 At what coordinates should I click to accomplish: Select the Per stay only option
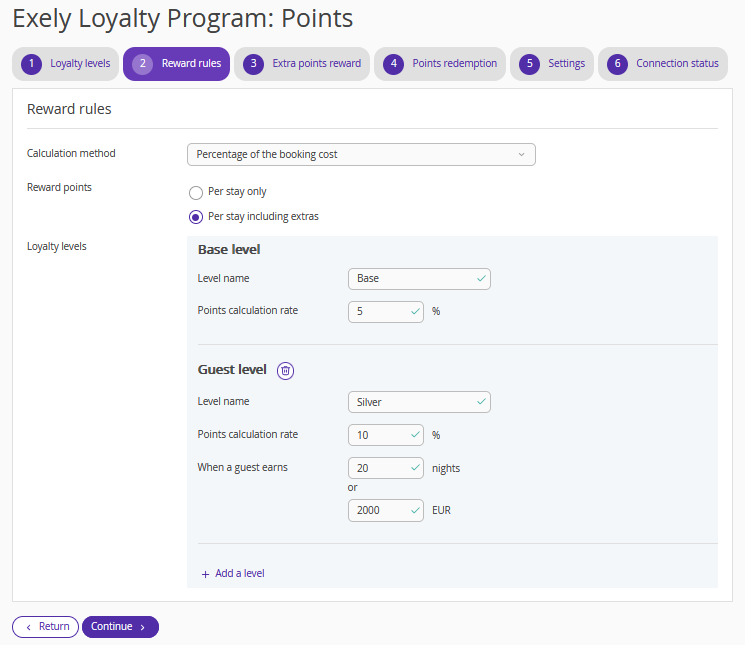point(196,192)
